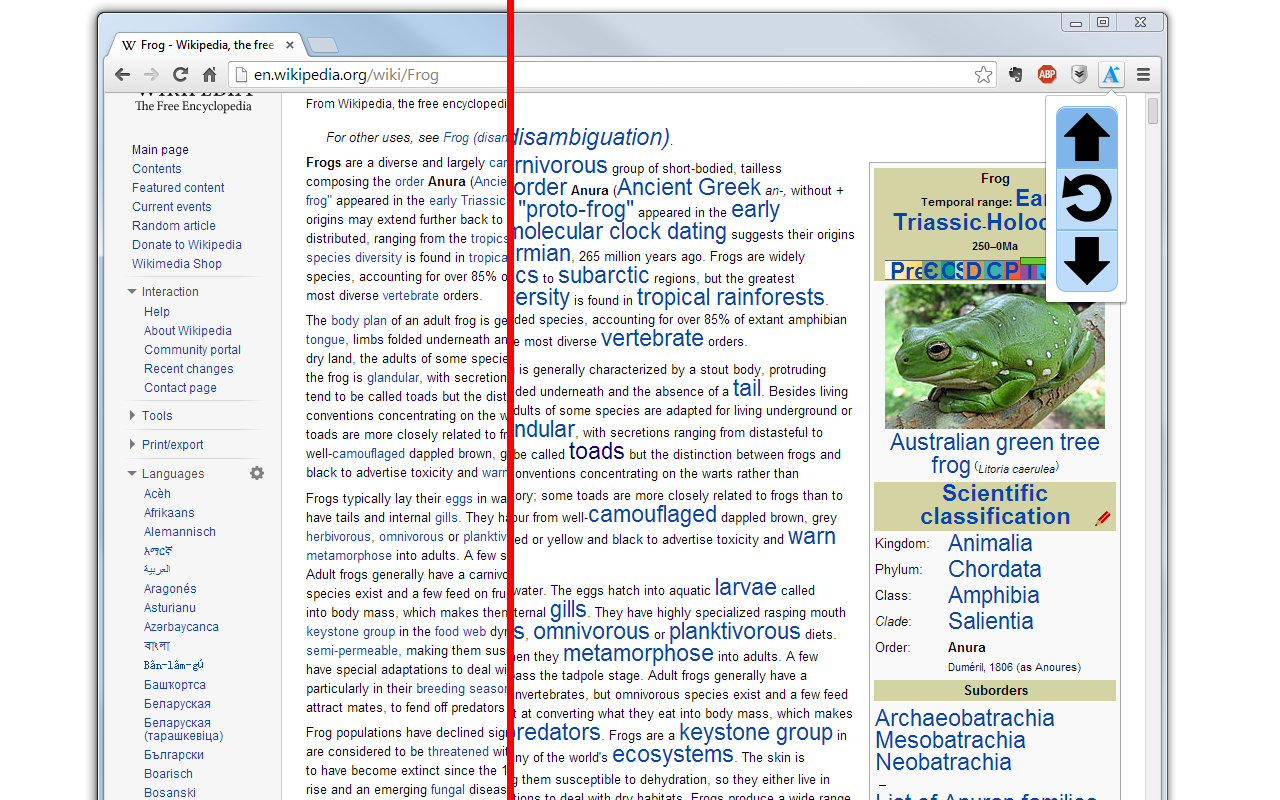Image resolution: width=1280 pixels, height=800 pixels.
Task: Switch to the Alemannisch language version
Action: point(180,532)
